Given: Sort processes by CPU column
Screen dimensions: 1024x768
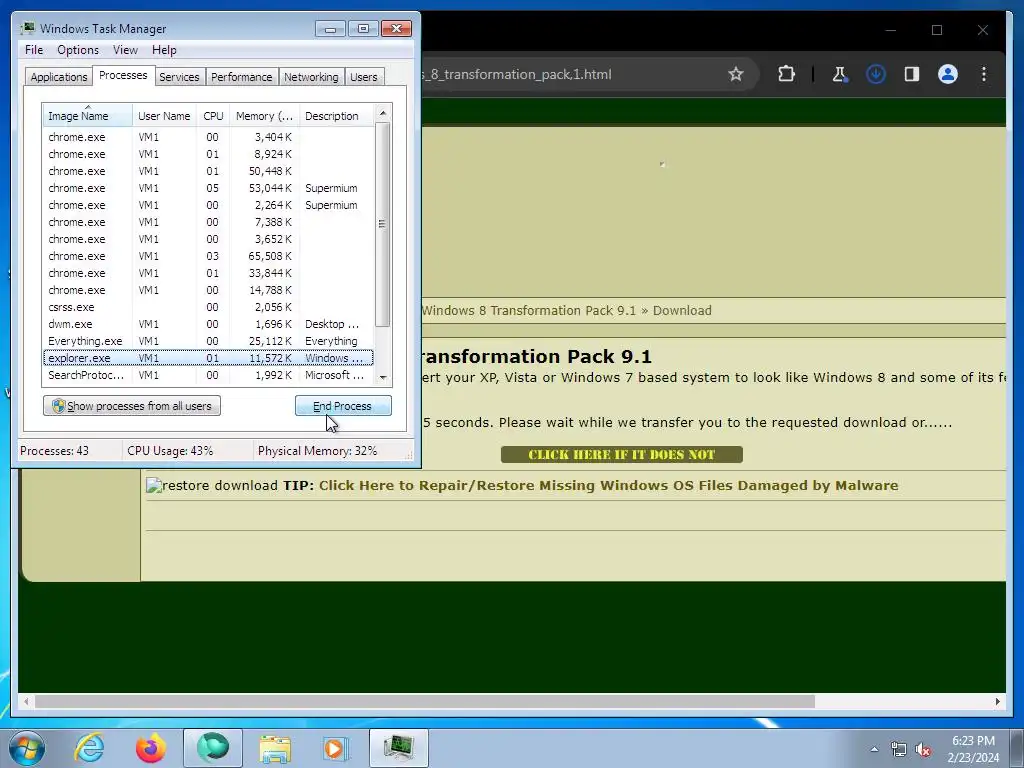Looking at the screenshot, I should (213, 116).
